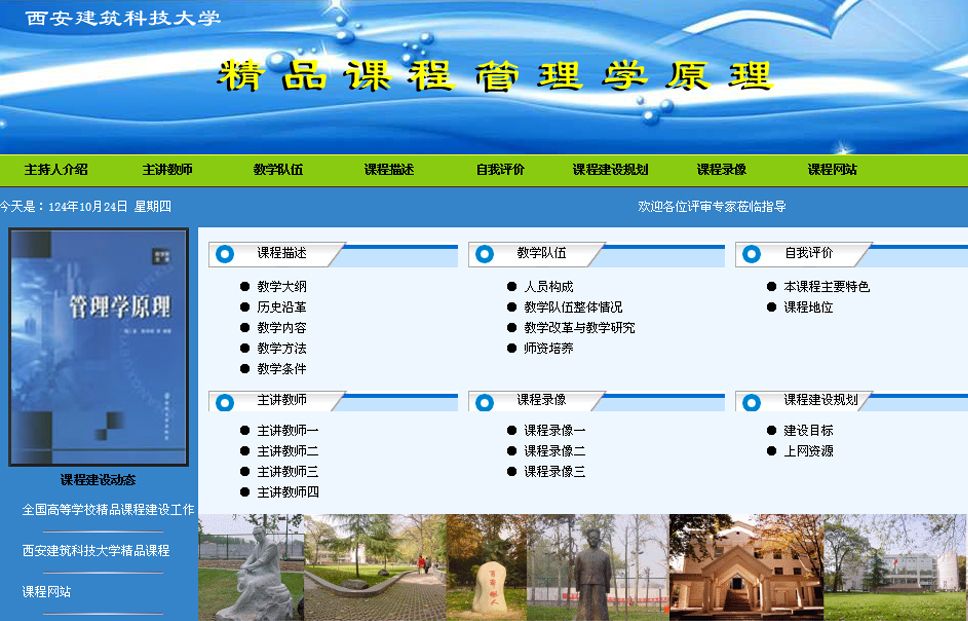Open 全国高等学校精品课程建设工作 sidebar link
Image resolution: width=968 pixels, height=621 pixels.
(x=108, y=510)
